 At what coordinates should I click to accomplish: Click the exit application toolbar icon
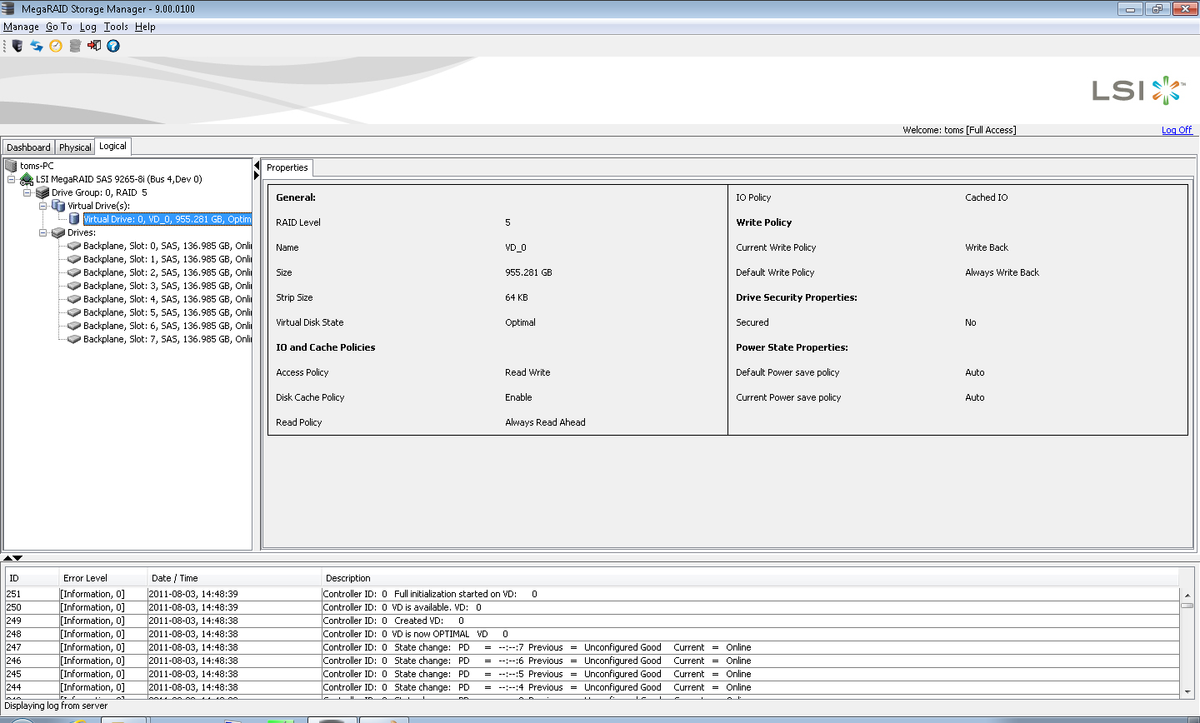pos(94,45)
